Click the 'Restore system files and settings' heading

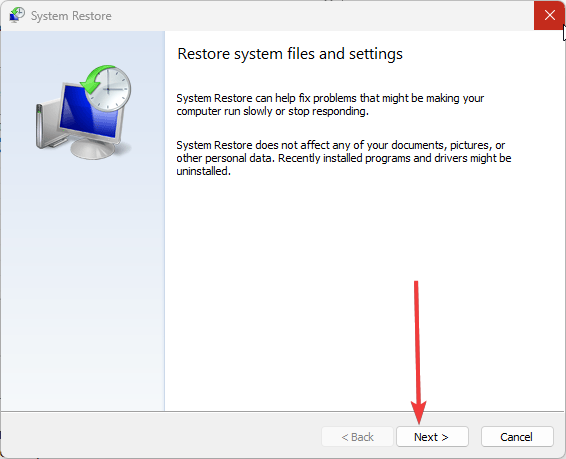click(x=290, y=54)
